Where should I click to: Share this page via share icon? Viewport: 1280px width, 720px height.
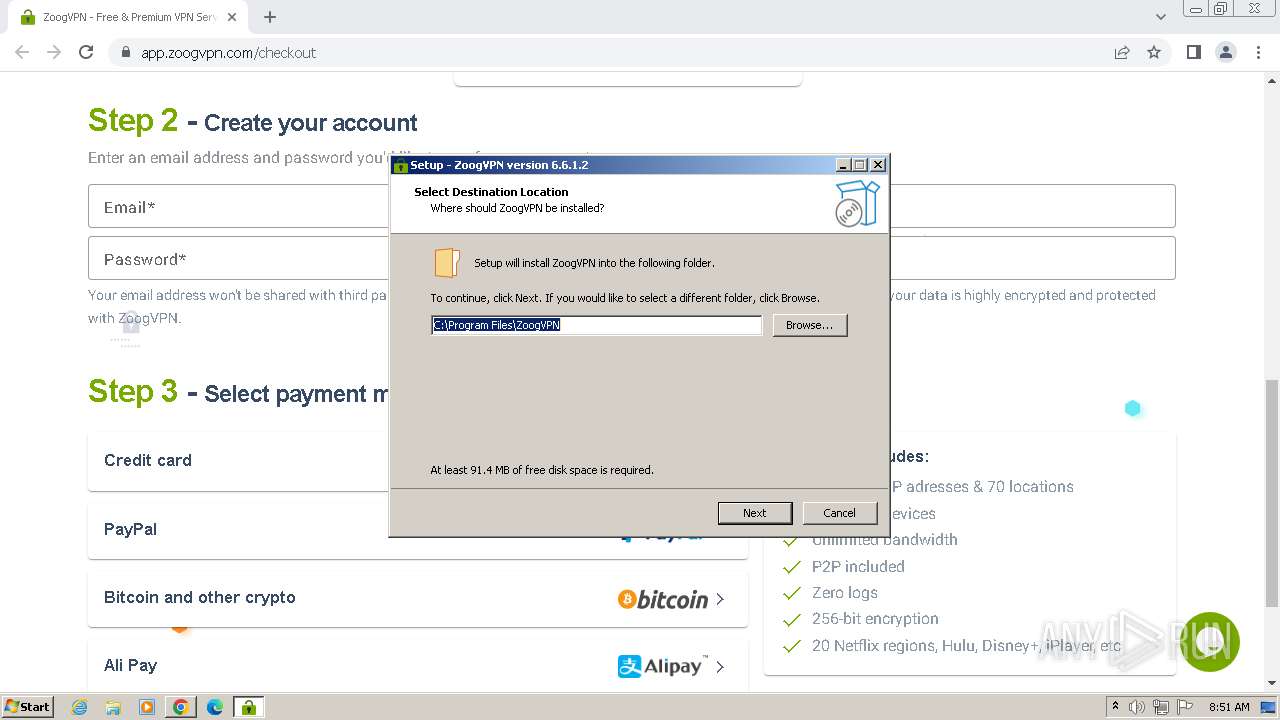click(1122, 52)
